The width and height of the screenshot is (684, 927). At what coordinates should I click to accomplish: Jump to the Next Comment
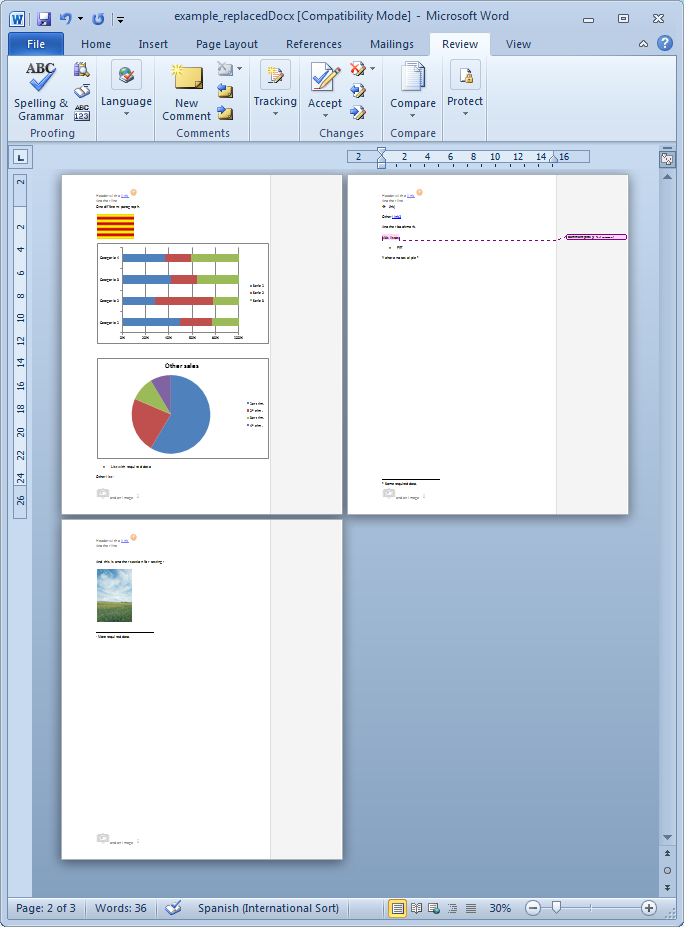tap(225, 111)
